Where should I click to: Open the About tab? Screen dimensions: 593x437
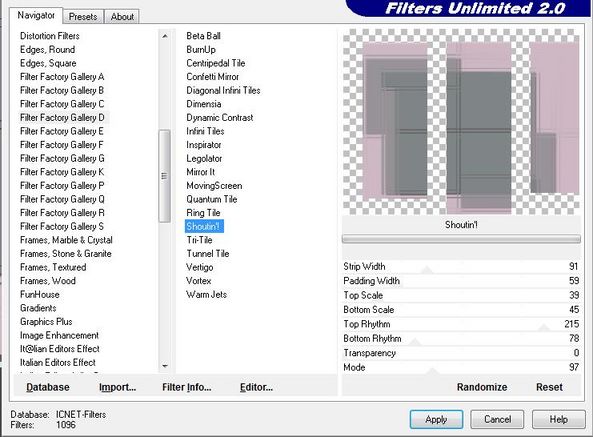(122, 17)
